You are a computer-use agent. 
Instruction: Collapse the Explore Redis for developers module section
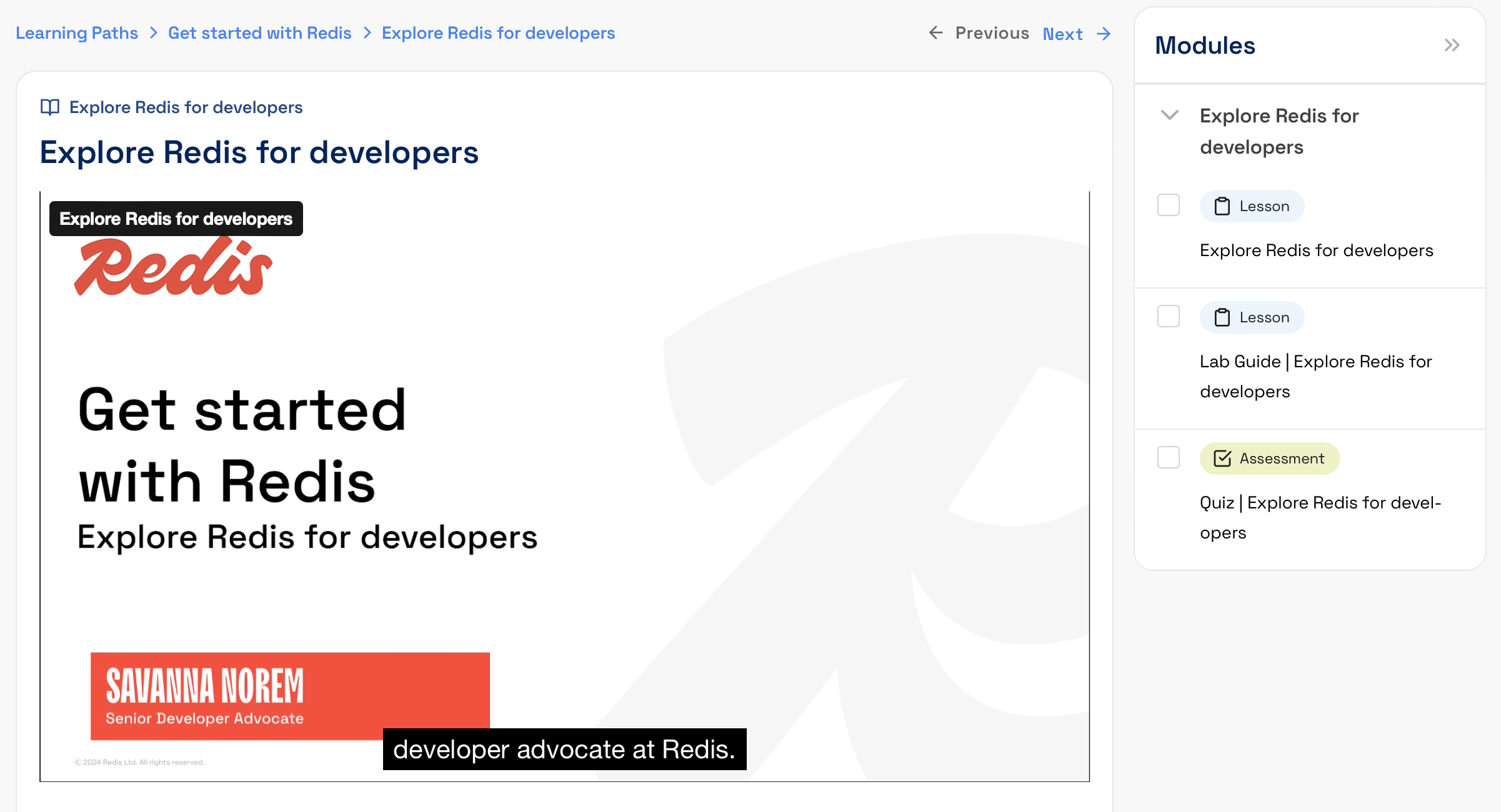(1169, 115)
